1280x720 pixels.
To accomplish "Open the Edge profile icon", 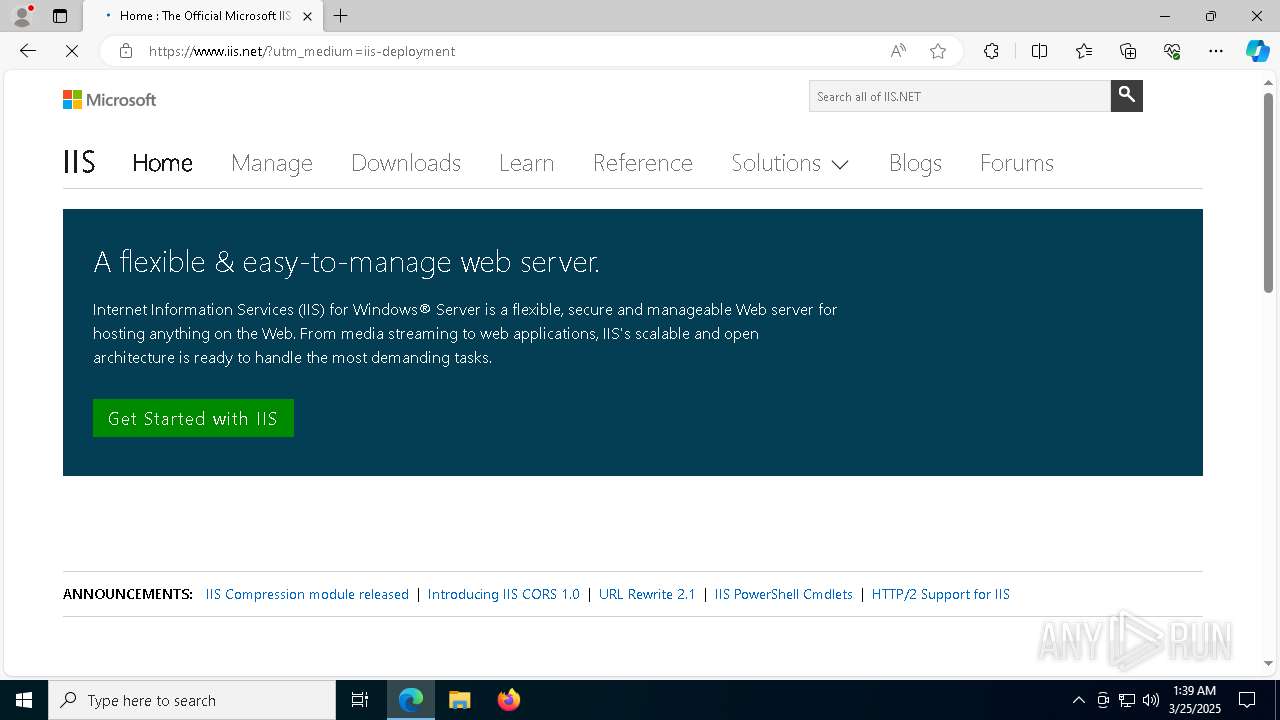I will tap(22, 16).
